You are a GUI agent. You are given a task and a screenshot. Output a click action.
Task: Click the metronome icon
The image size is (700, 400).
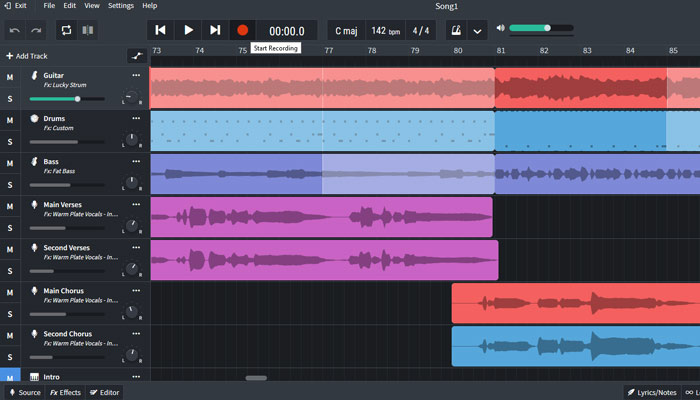tap(455, 31)
